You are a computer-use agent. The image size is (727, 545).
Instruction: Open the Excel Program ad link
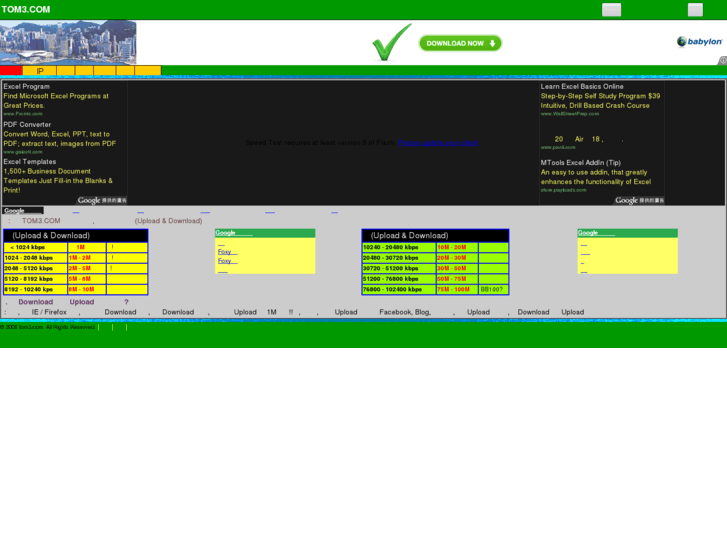tap(26, 86)
